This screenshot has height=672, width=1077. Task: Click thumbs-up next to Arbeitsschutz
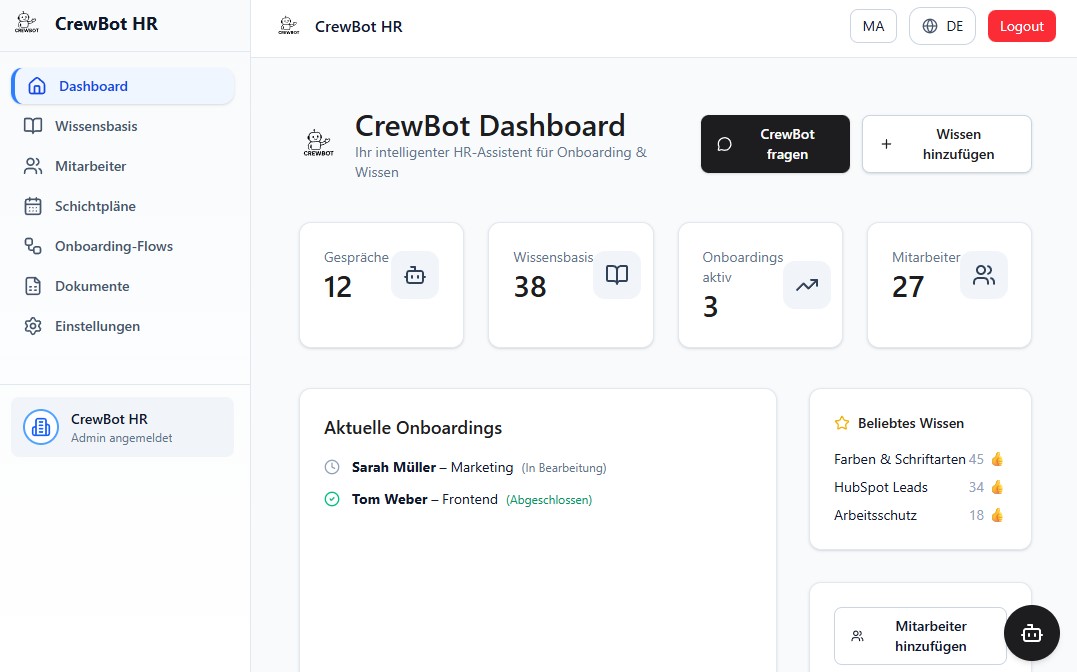coord(996,515)
